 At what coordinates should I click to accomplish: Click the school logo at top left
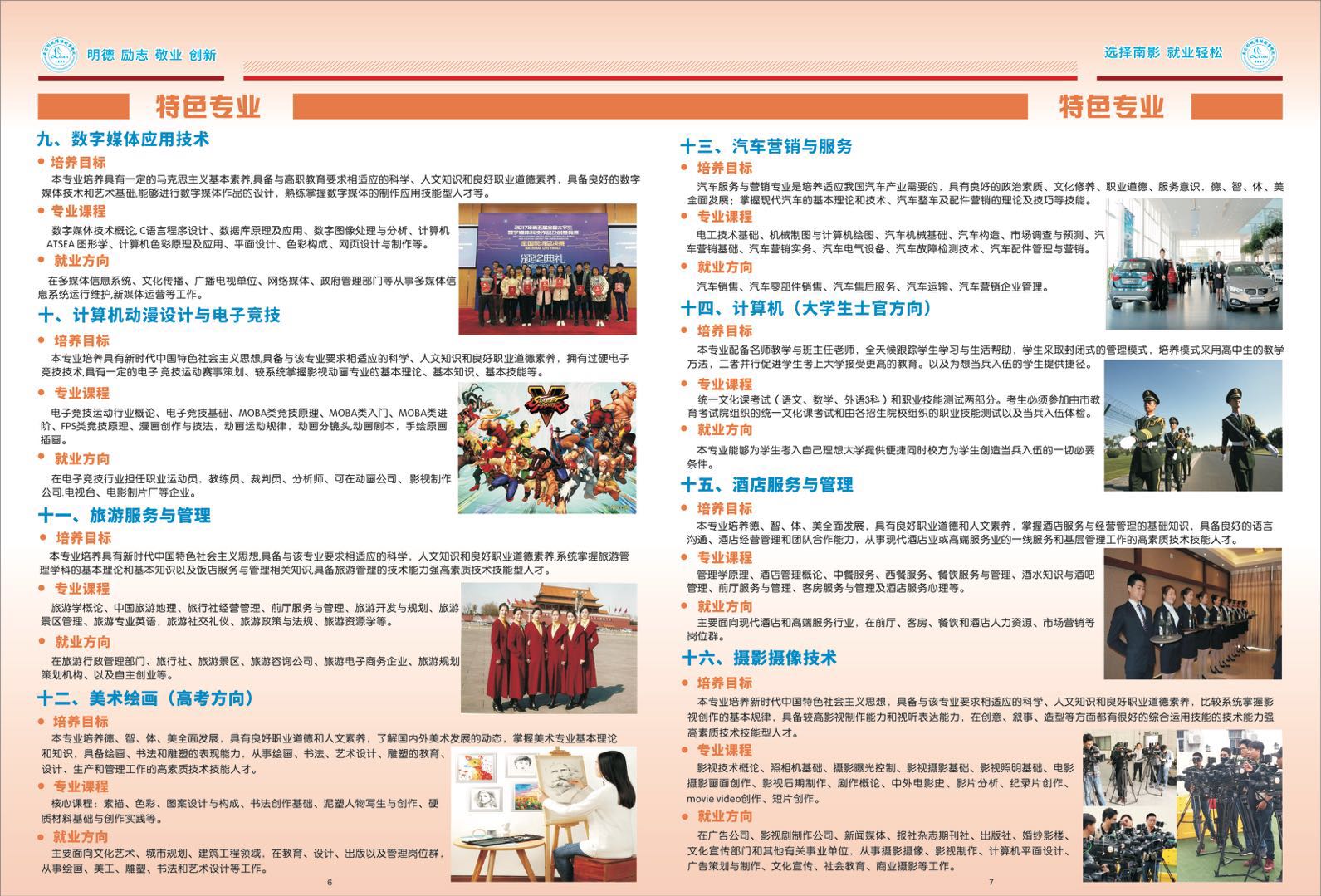(x=59, y=55)
